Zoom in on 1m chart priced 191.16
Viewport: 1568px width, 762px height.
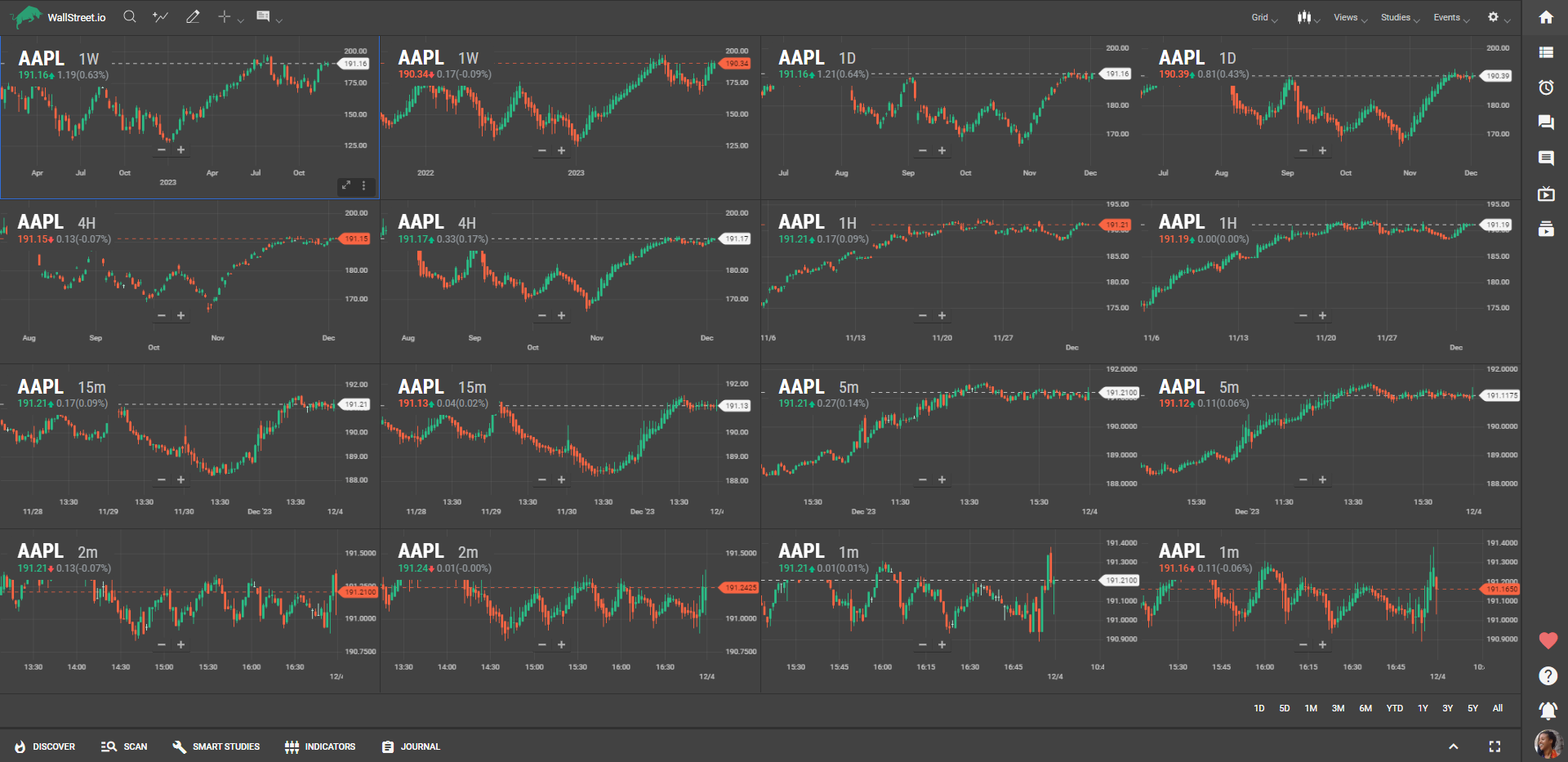pos(1322,644)
